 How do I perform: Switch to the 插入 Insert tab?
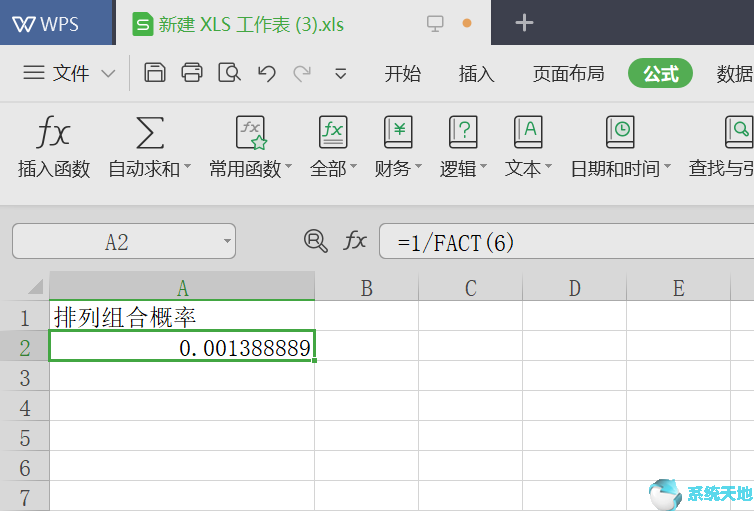(x=476, y=74)
